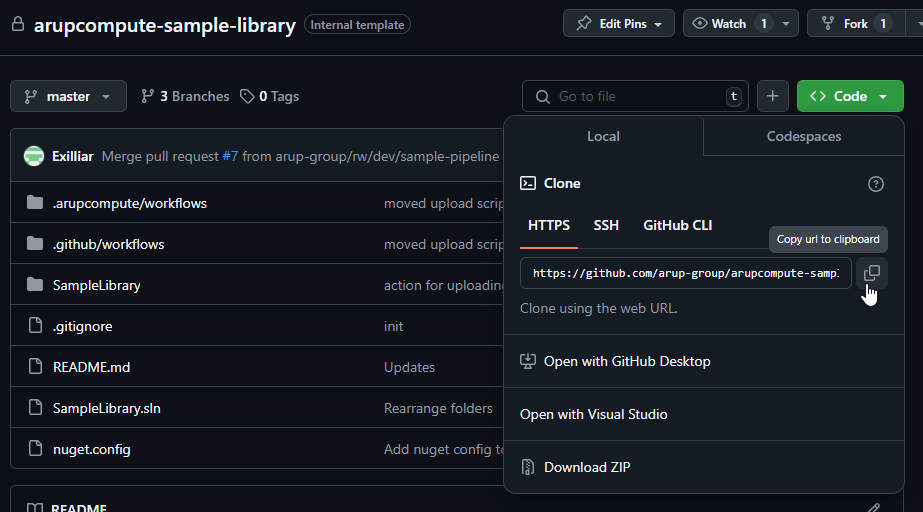Click folder icon for .github/workflows
The width and height of the screenshot is (923, 512).
(x=35, y=244)
